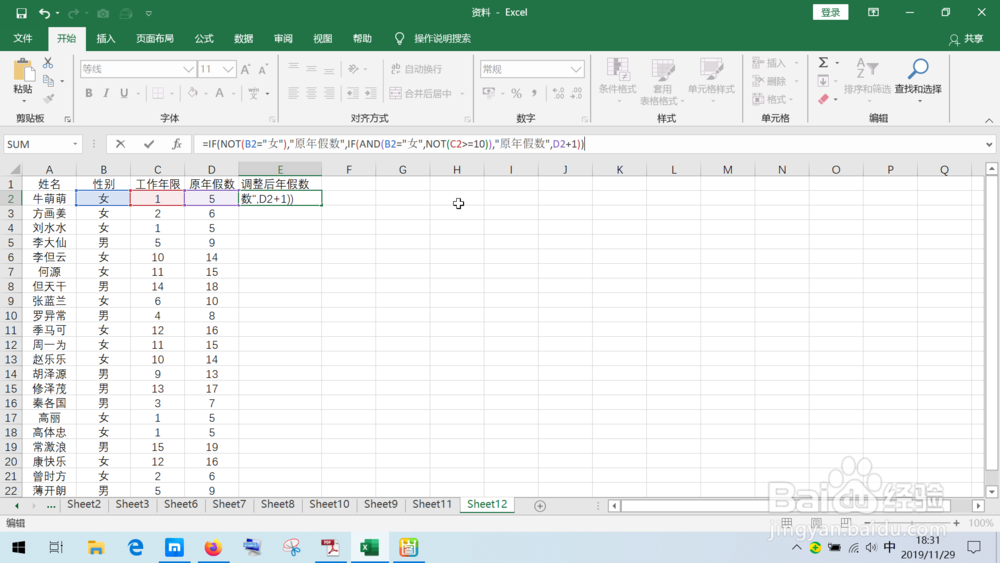Screen dimensions: 1000x563
Task: Undo the last action
Action: pos(44,13)
